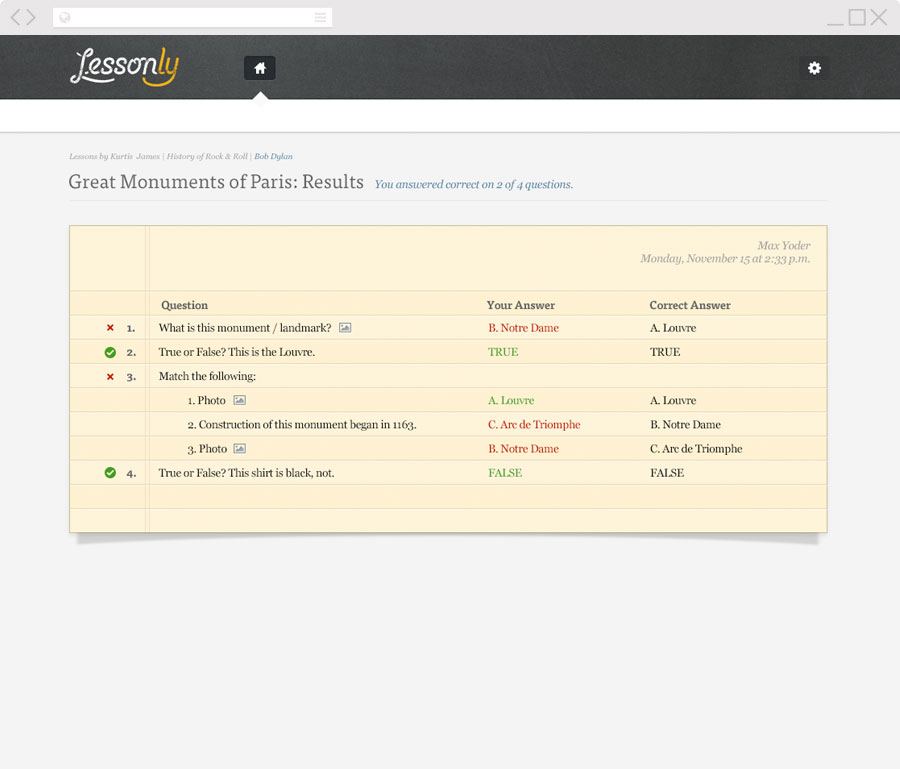Open 'Lessons by Kurtis James' breadcrumb link
Viewport: 900px width, 769px height.
[x=114, y=157]
